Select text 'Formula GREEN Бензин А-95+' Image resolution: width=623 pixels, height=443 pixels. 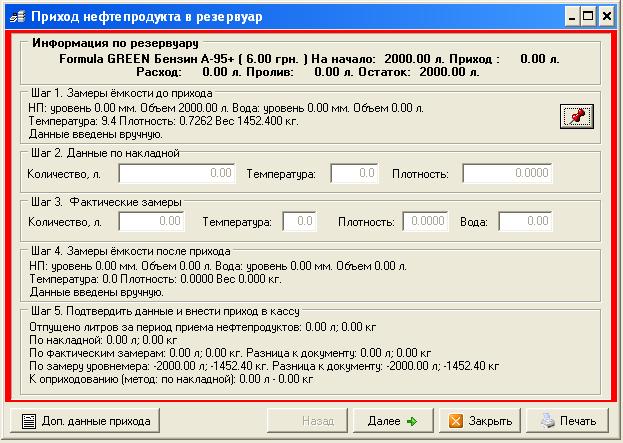tap(147, 59)
